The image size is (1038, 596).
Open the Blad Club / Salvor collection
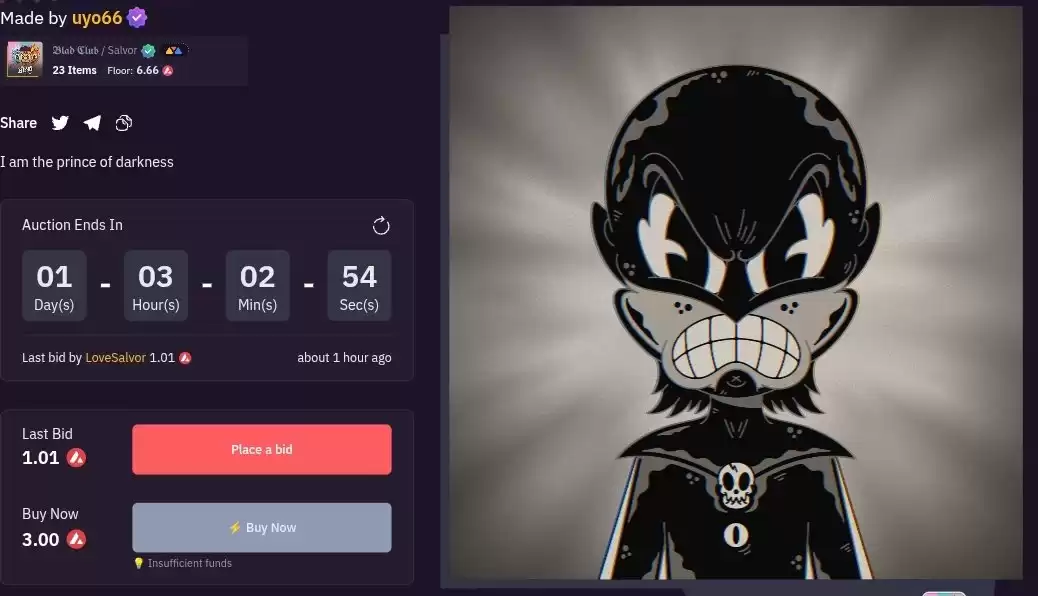tap(95, 50)
